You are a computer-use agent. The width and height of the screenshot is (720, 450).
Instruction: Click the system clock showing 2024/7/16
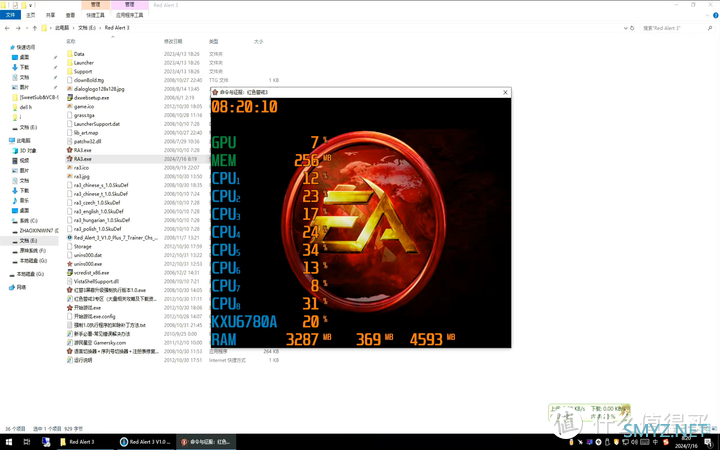(x=686, y=442)
